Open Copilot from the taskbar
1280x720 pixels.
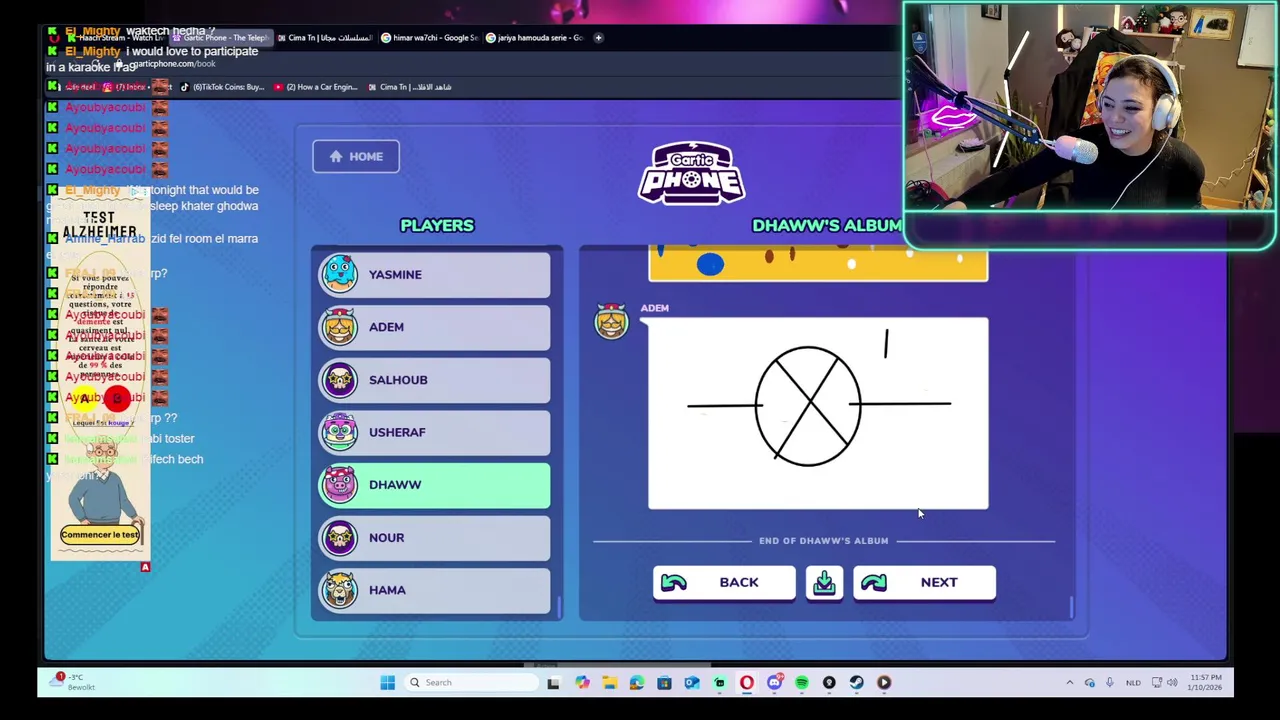(582, 683)
